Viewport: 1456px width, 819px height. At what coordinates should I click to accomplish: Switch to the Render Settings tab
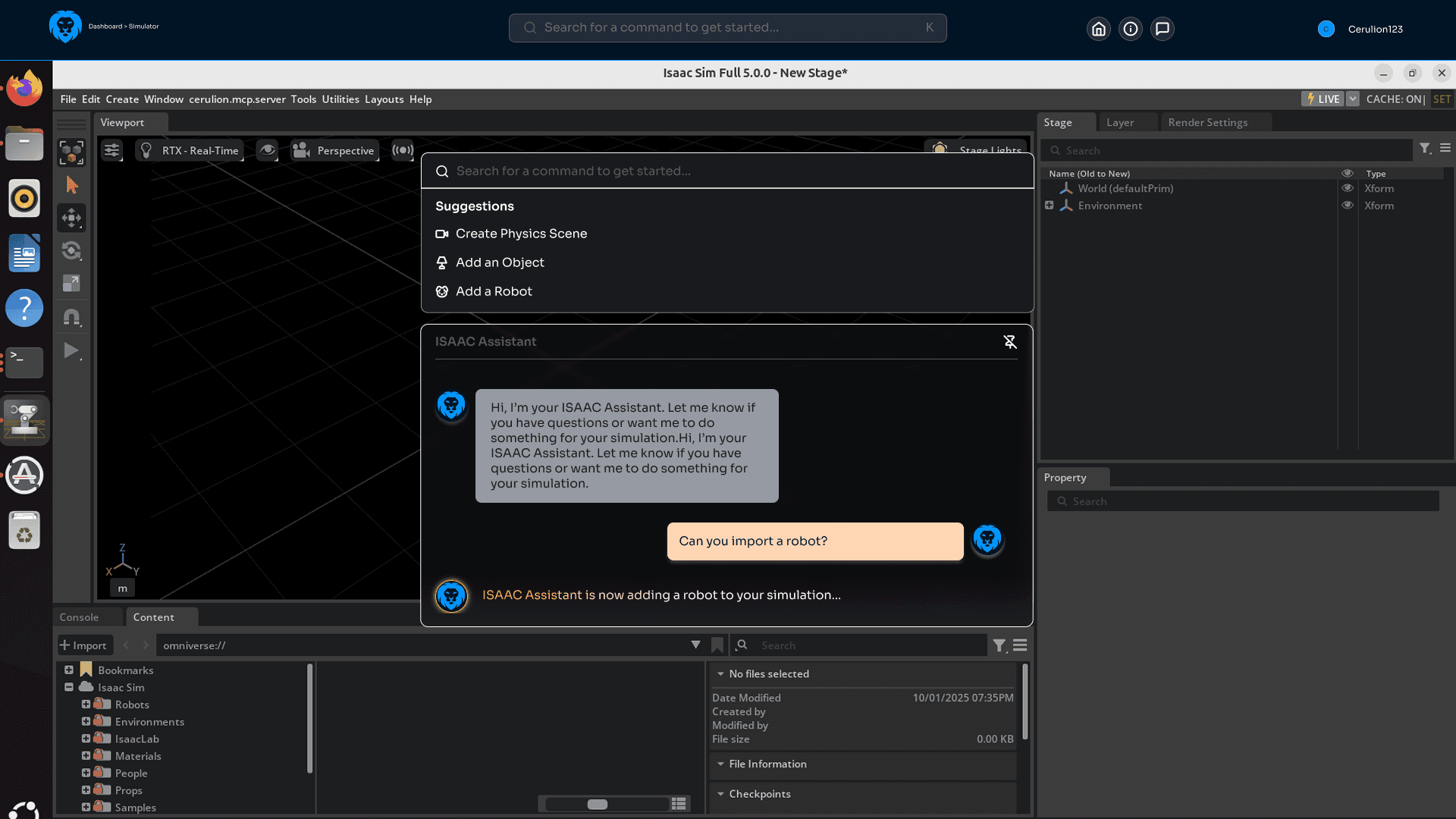[1207, 122]
